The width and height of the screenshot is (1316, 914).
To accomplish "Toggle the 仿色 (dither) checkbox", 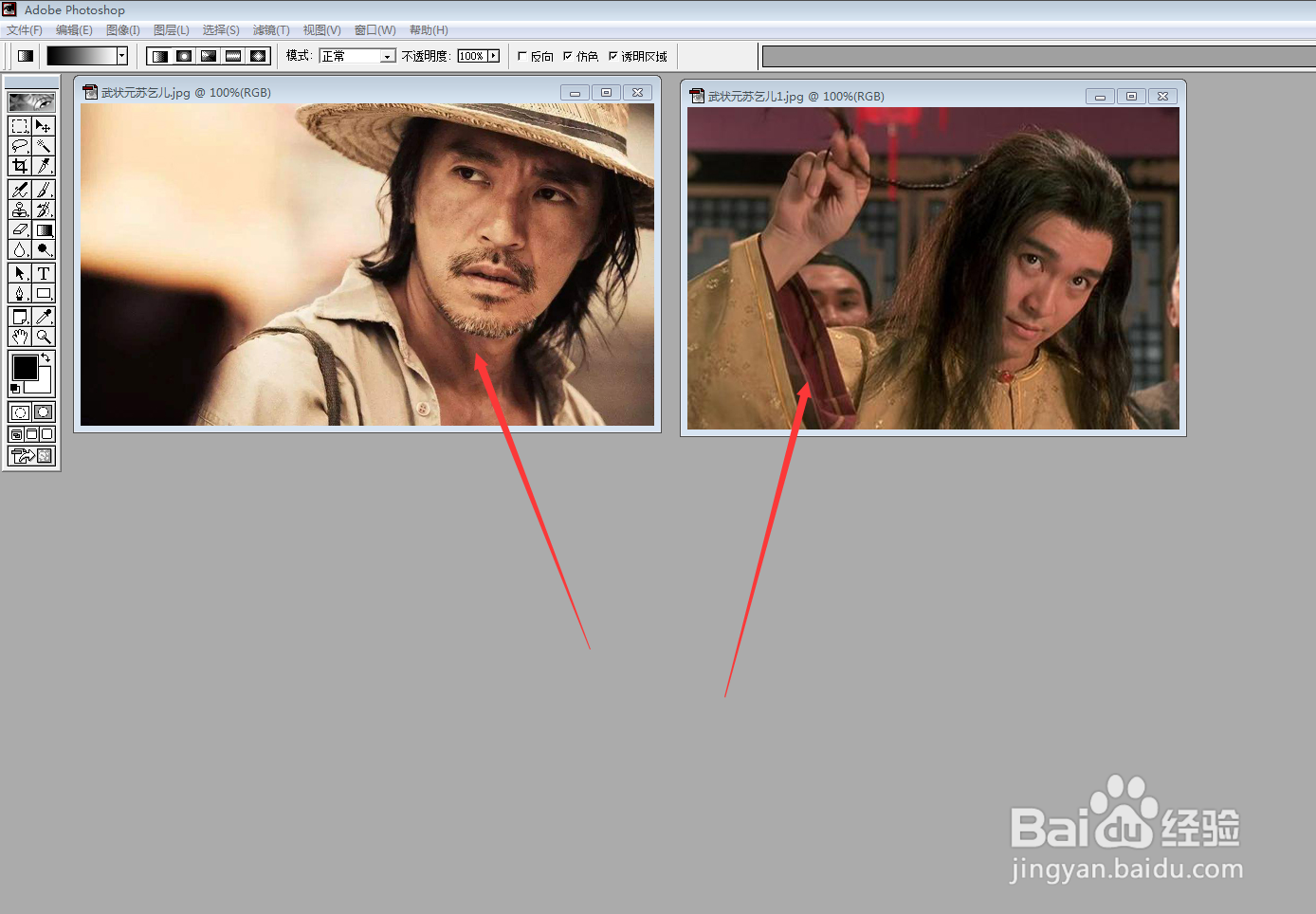I will tap(568, 56).
